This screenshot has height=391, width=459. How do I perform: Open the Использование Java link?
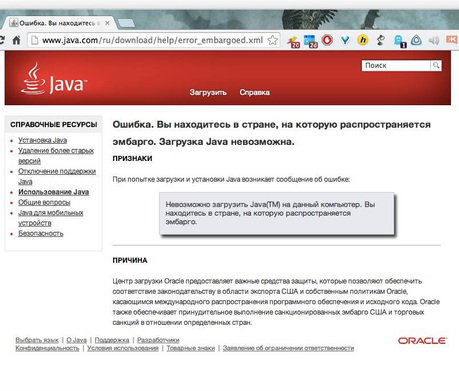tap(53, 192)
